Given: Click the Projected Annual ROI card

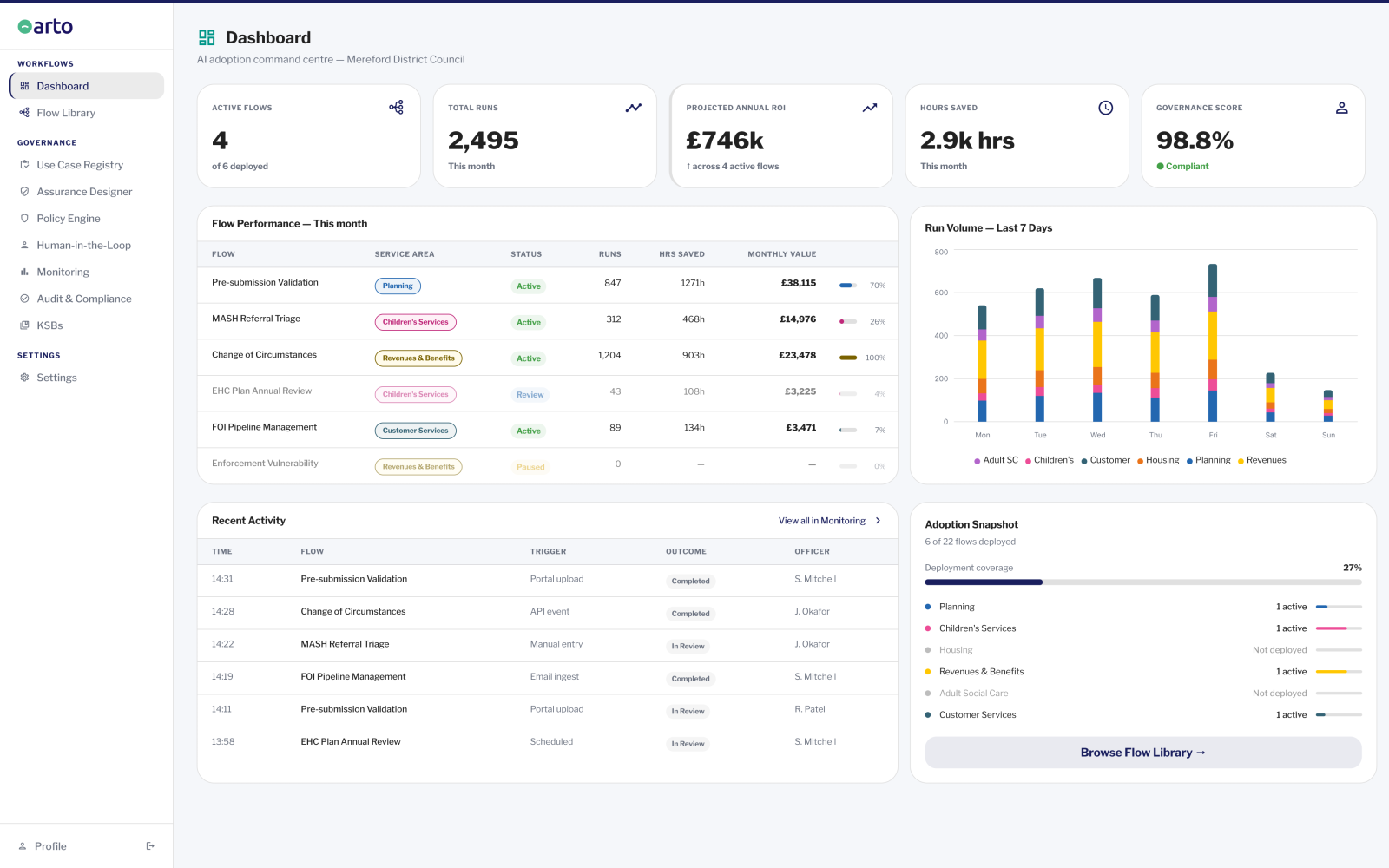Looking at the screenshot, I should [x=781, y=135].
